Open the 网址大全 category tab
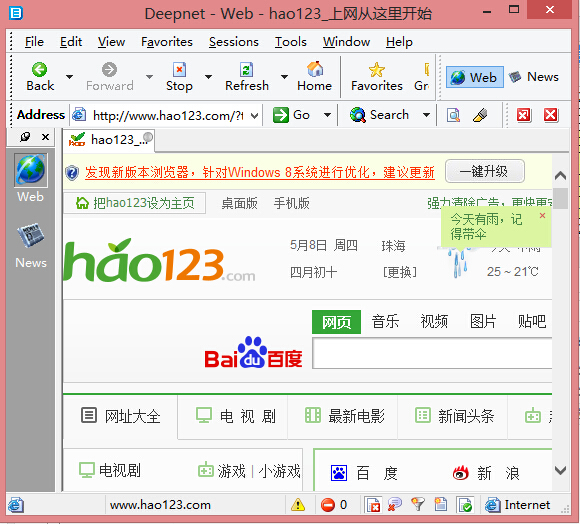The height and width of the screenshot is (524, 580). [x=121, y=416]
